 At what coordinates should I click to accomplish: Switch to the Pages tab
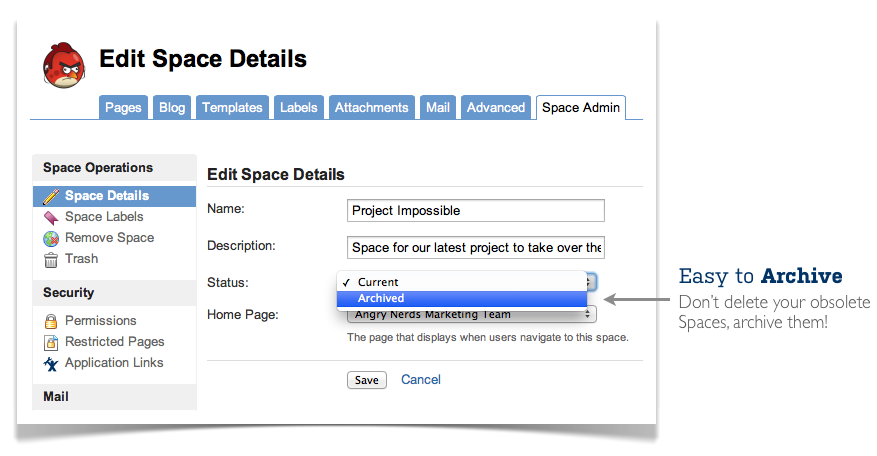click(x=123, y=107)
